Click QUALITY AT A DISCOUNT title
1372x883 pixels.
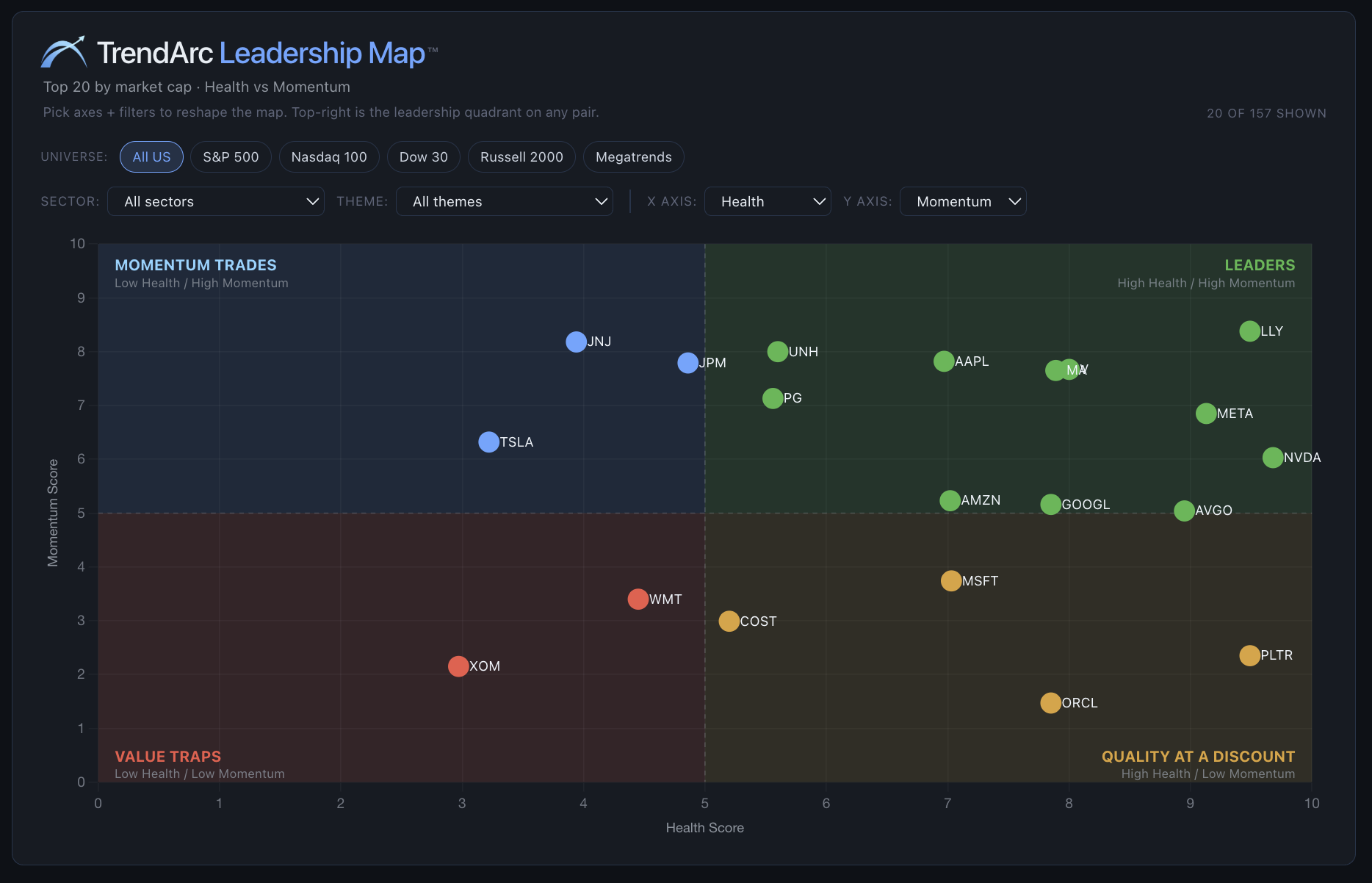tap(1198, 757)
